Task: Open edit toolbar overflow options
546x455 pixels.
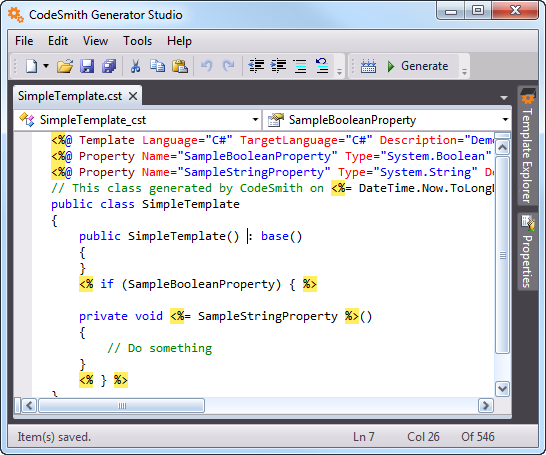Action: 340,72
